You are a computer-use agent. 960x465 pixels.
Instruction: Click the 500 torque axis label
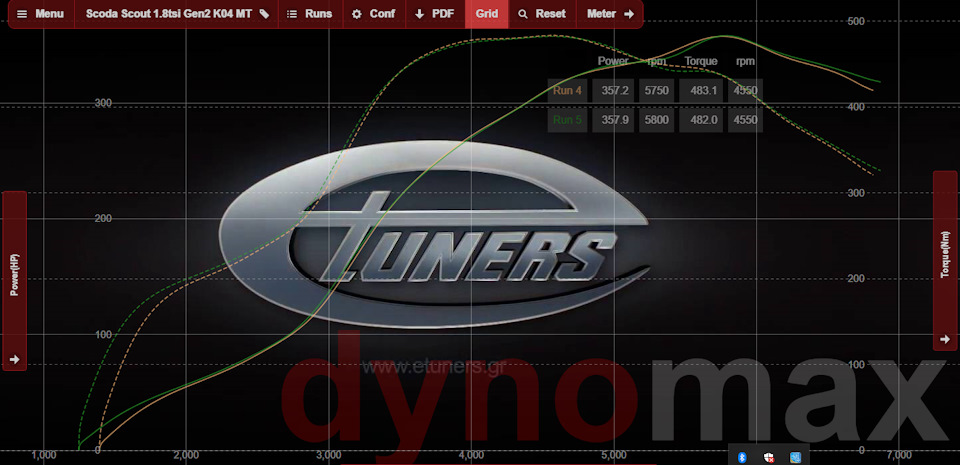(x=855, y=21)
